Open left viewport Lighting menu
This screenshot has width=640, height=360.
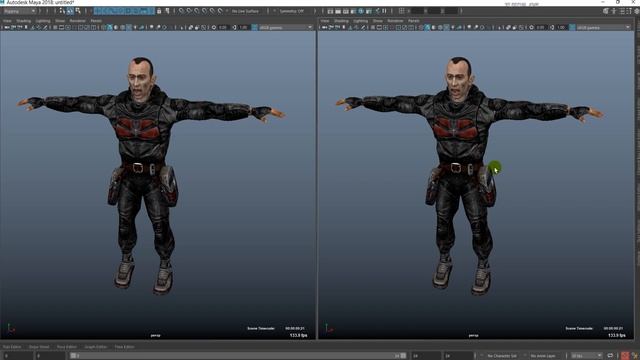43,21
